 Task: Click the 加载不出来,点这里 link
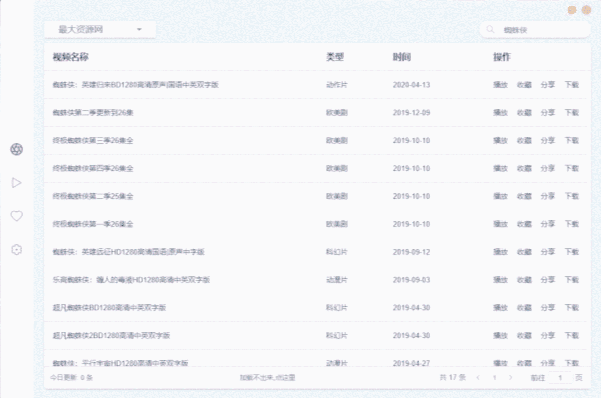click(x=268, y=378)
